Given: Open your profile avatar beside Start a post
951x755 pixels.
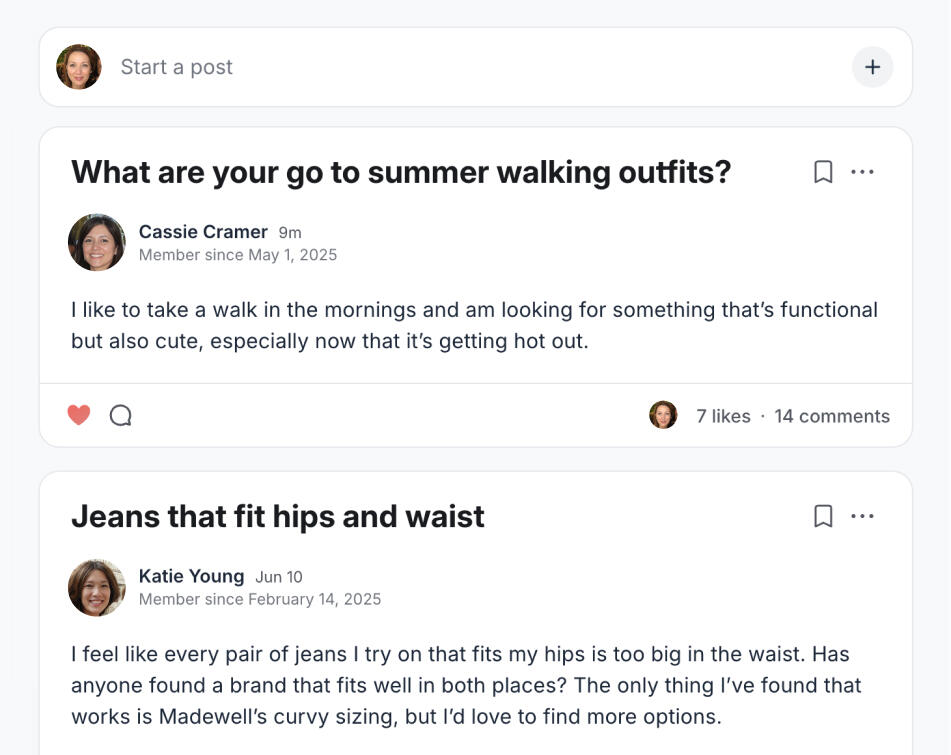Looking at the screenshot, I should [x=79, y=67].
